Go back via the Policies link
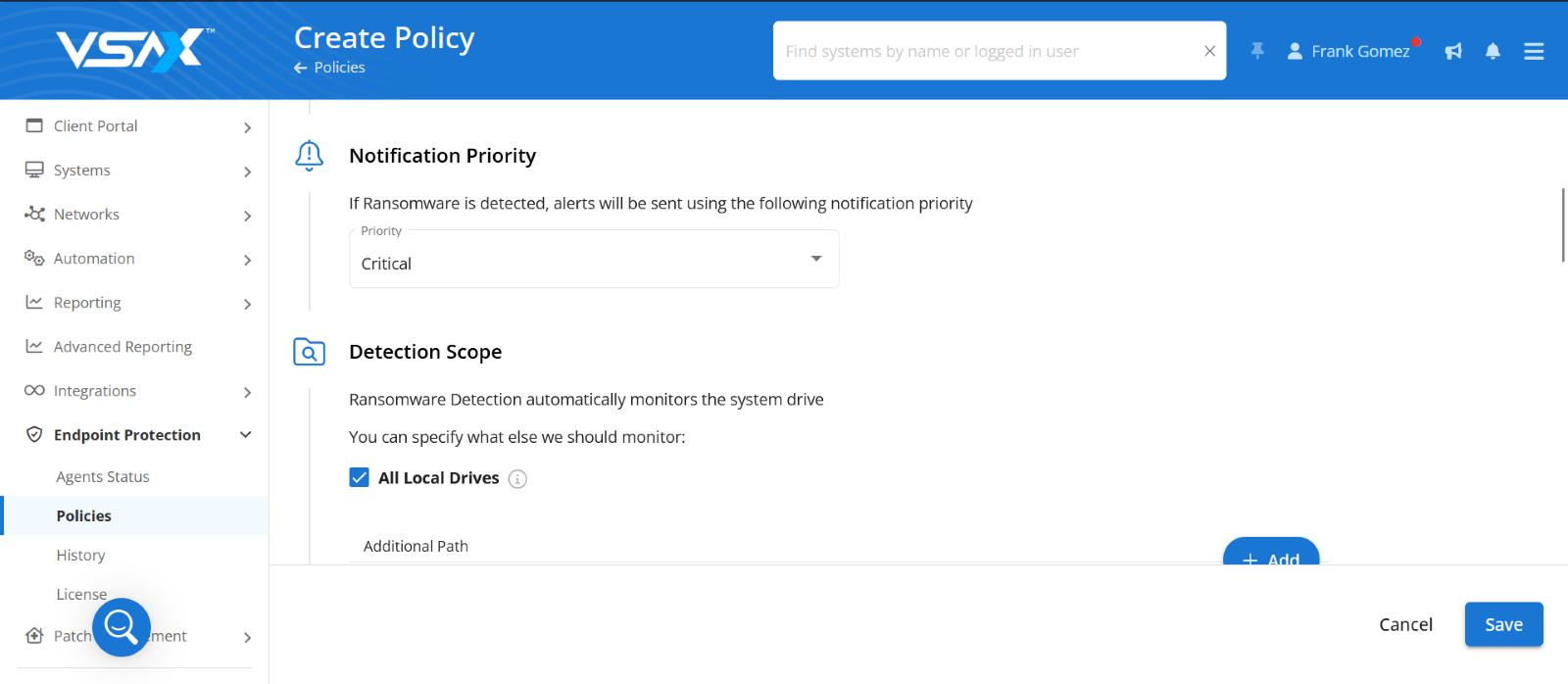The height and width of the screenshot is (684, 1568). coord(329,68)
